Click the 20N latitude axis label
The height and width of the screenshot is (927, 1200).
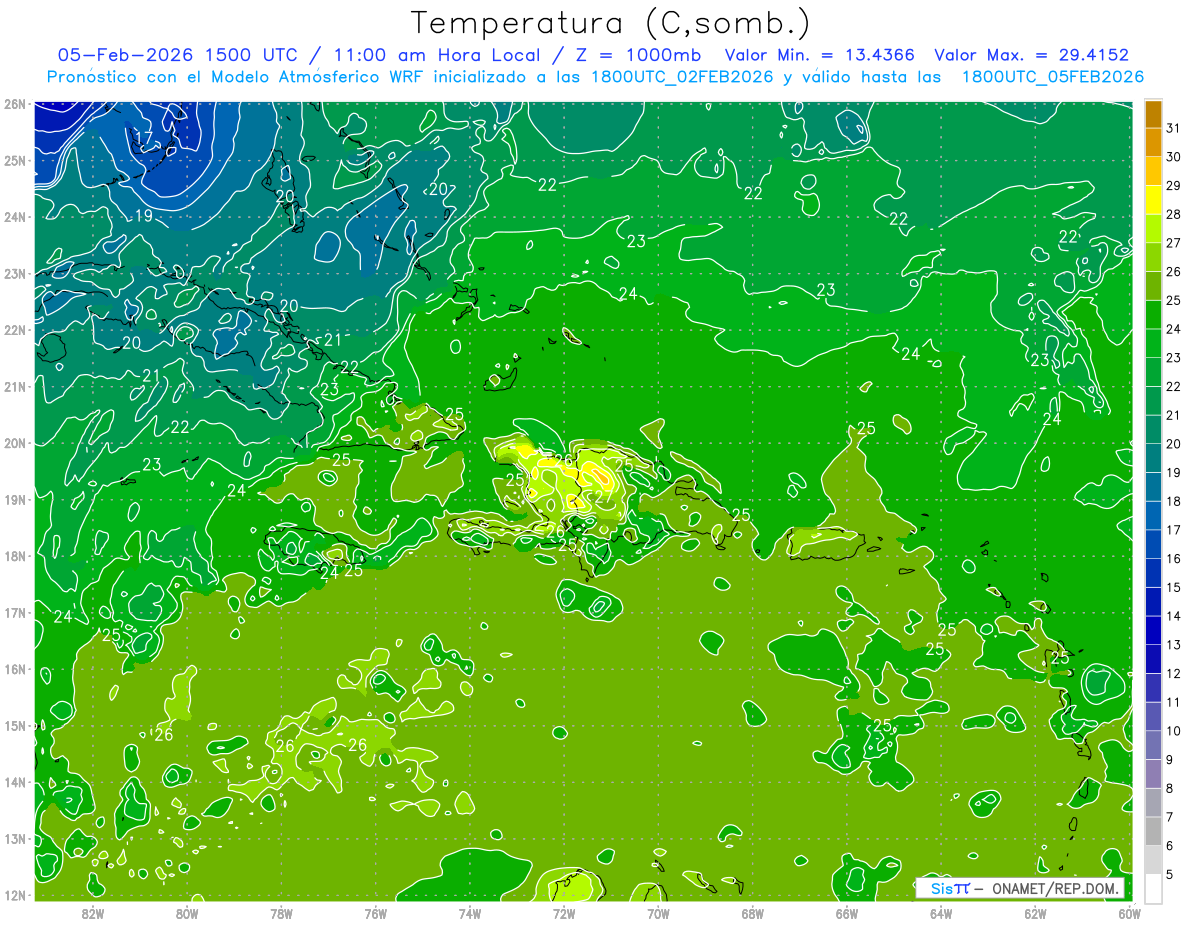15,443
